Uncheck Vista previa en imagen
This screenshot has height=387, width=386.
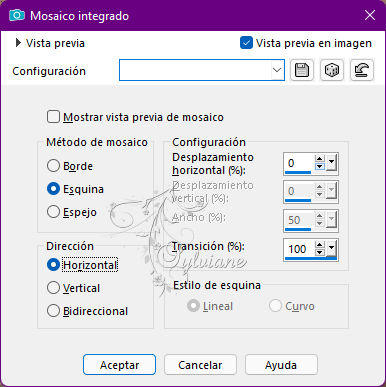[x=246, y=43]
